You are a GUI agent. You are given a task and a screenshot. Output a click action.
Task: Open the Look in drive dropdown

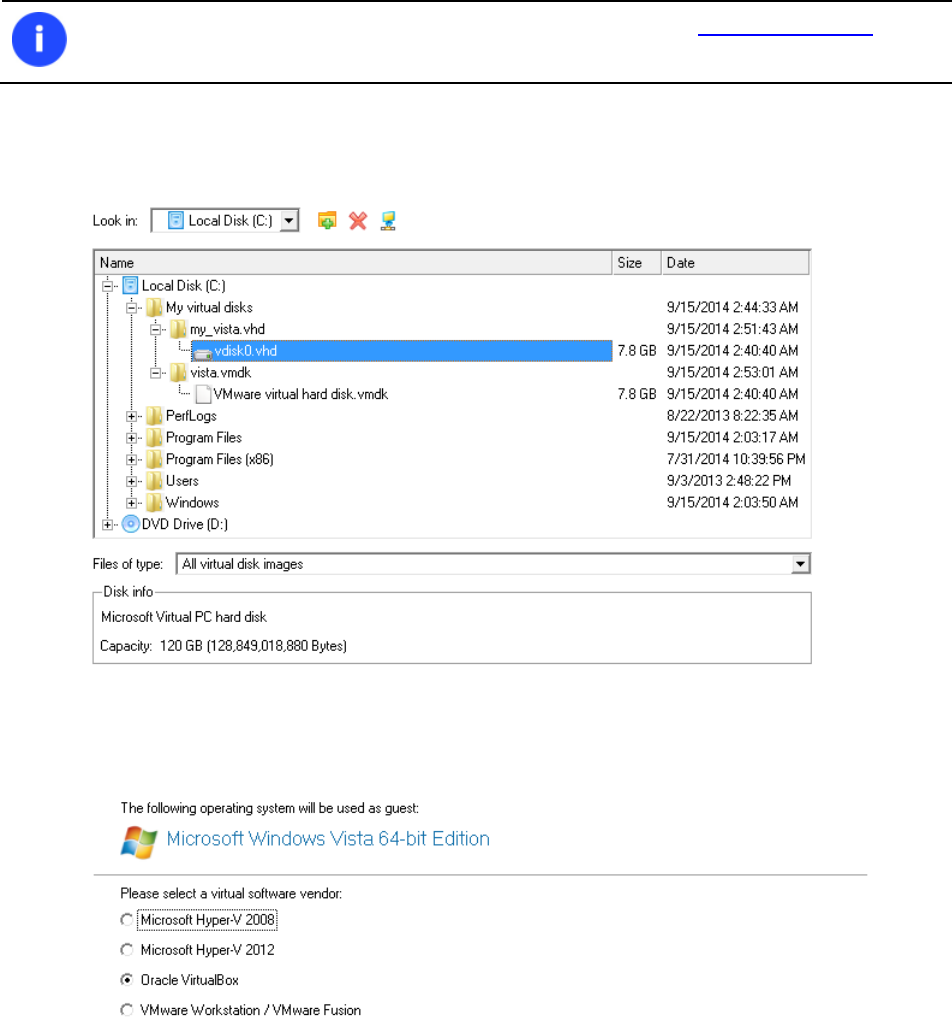(289, 220)
